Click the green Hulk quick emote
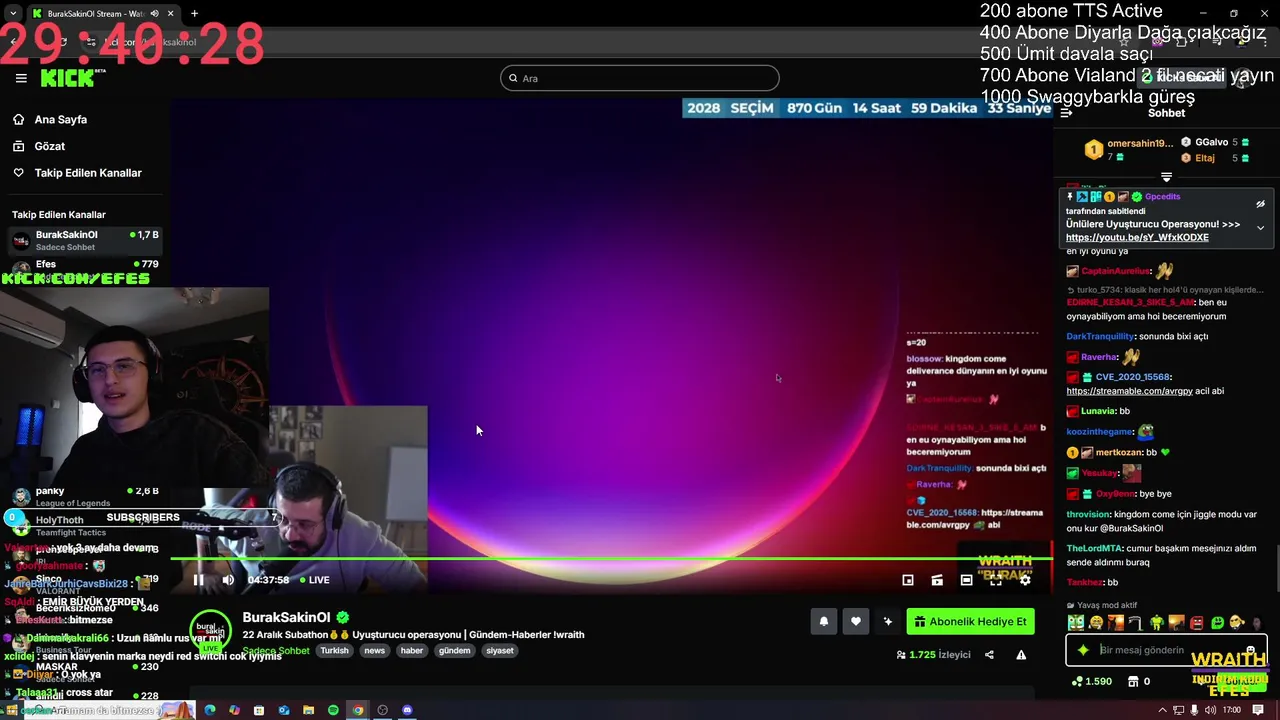Image resolution: width=1280 pixels, height=720 pixels. 1157,623
